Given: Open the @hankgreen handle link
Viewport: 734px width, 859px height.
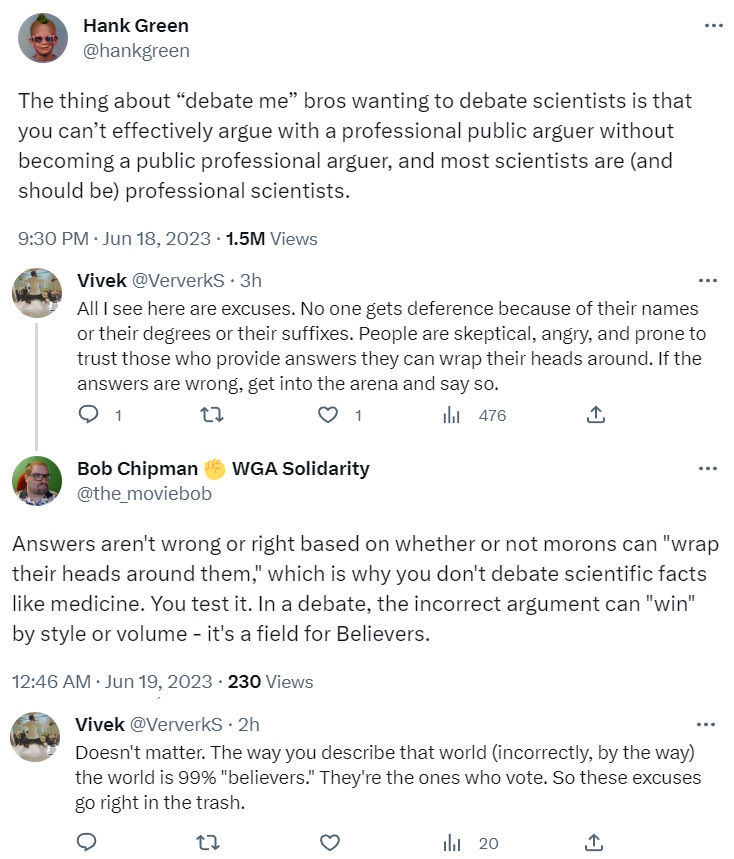Looking at the screenshot, I should pyautogui.click(x=136, y=50).
